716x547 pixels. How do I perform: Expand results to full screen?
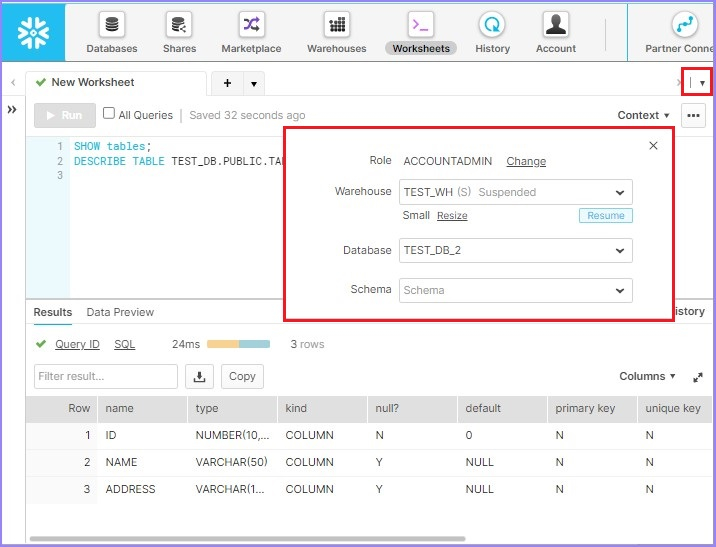[x=698, y=377]
